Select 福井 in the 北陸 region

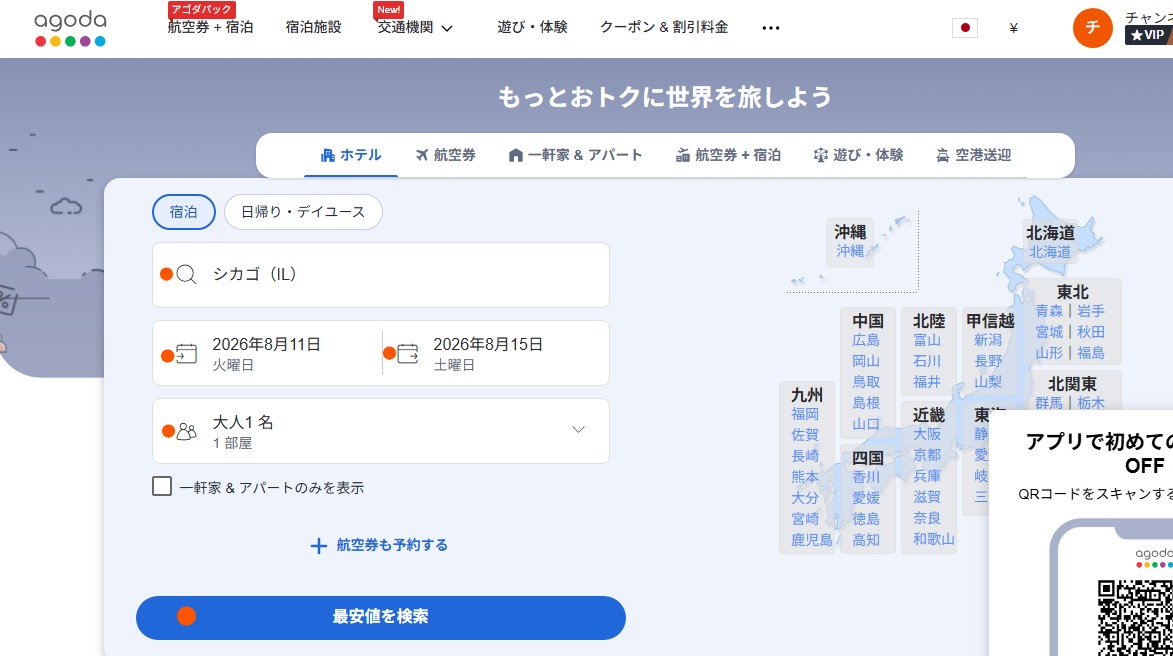pos(927,381)
